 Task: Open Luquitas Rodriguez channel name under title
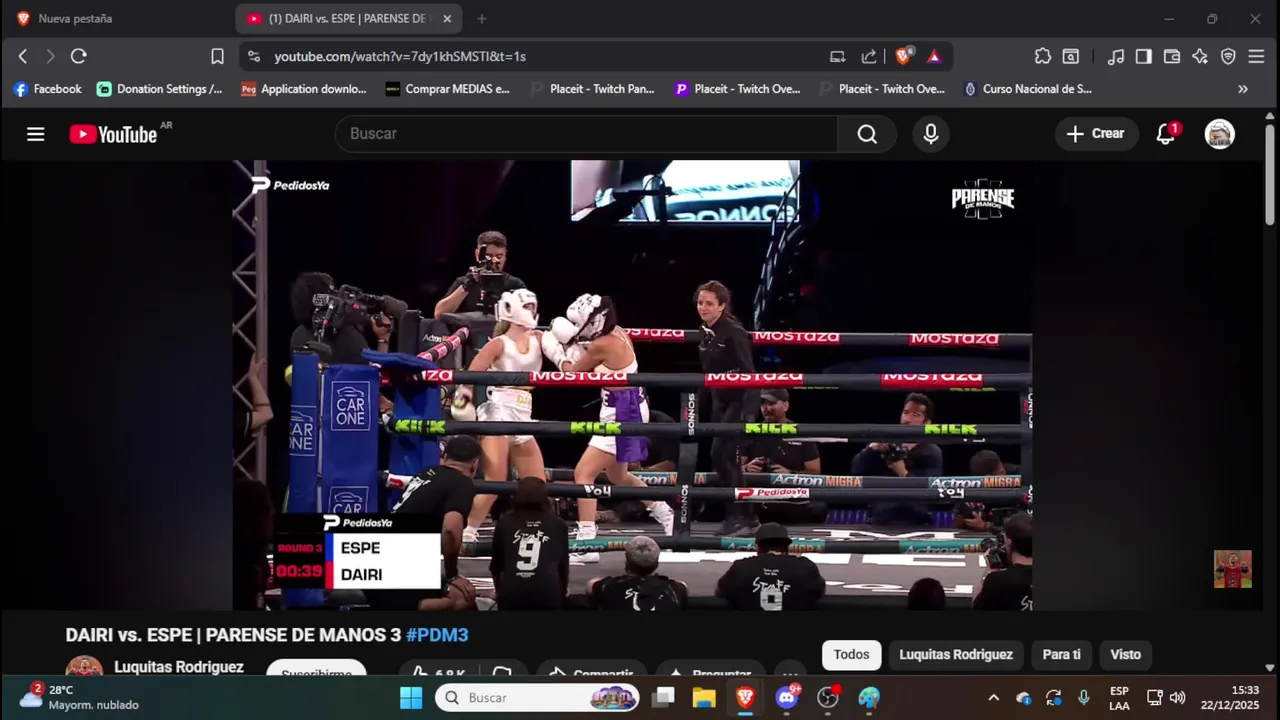[x=179, y=667]
